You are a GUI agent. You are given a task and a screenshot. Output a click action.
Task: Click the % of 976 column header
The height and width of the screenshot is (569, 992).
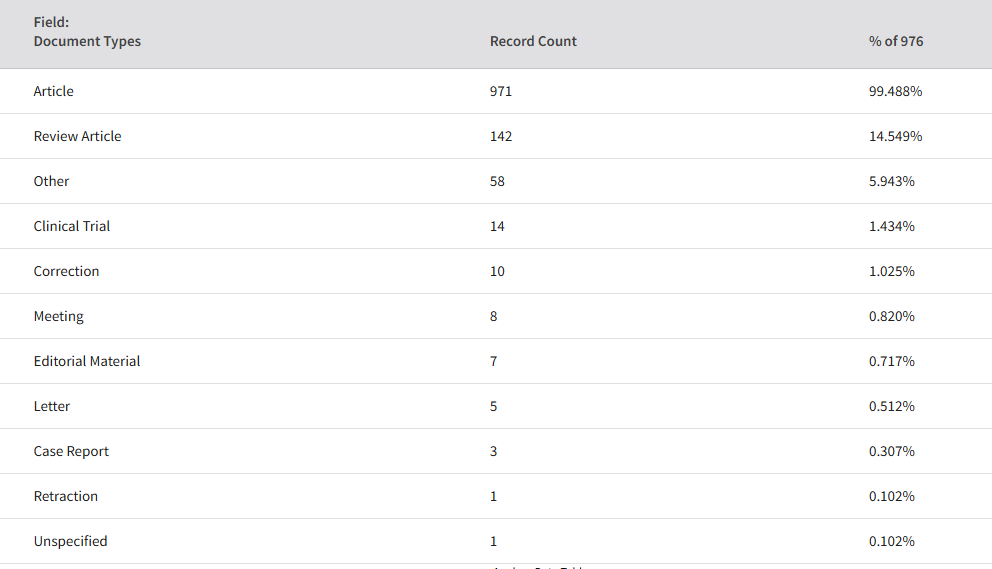(896, 41)
